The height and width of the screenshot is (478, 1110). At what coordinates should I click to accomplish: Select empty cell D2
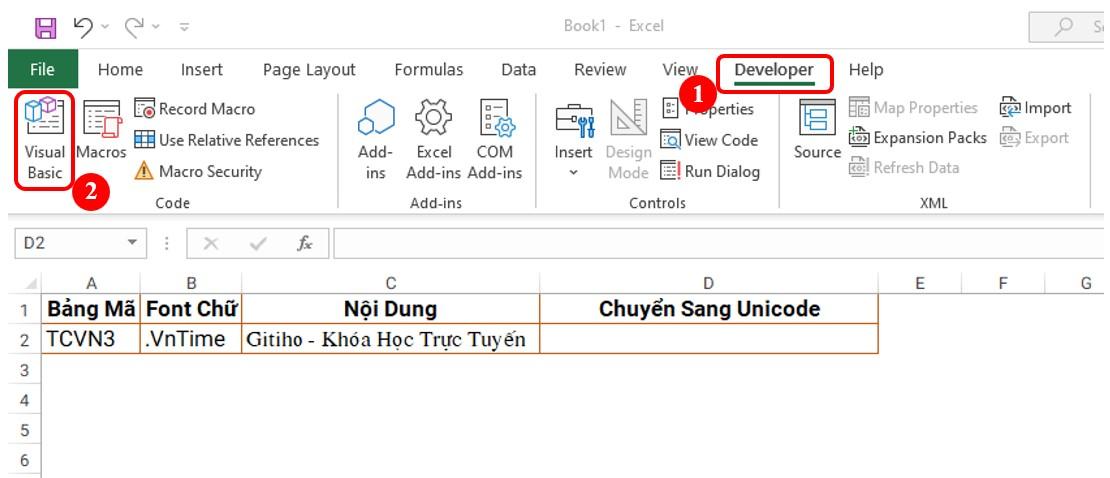click(709, 339)
